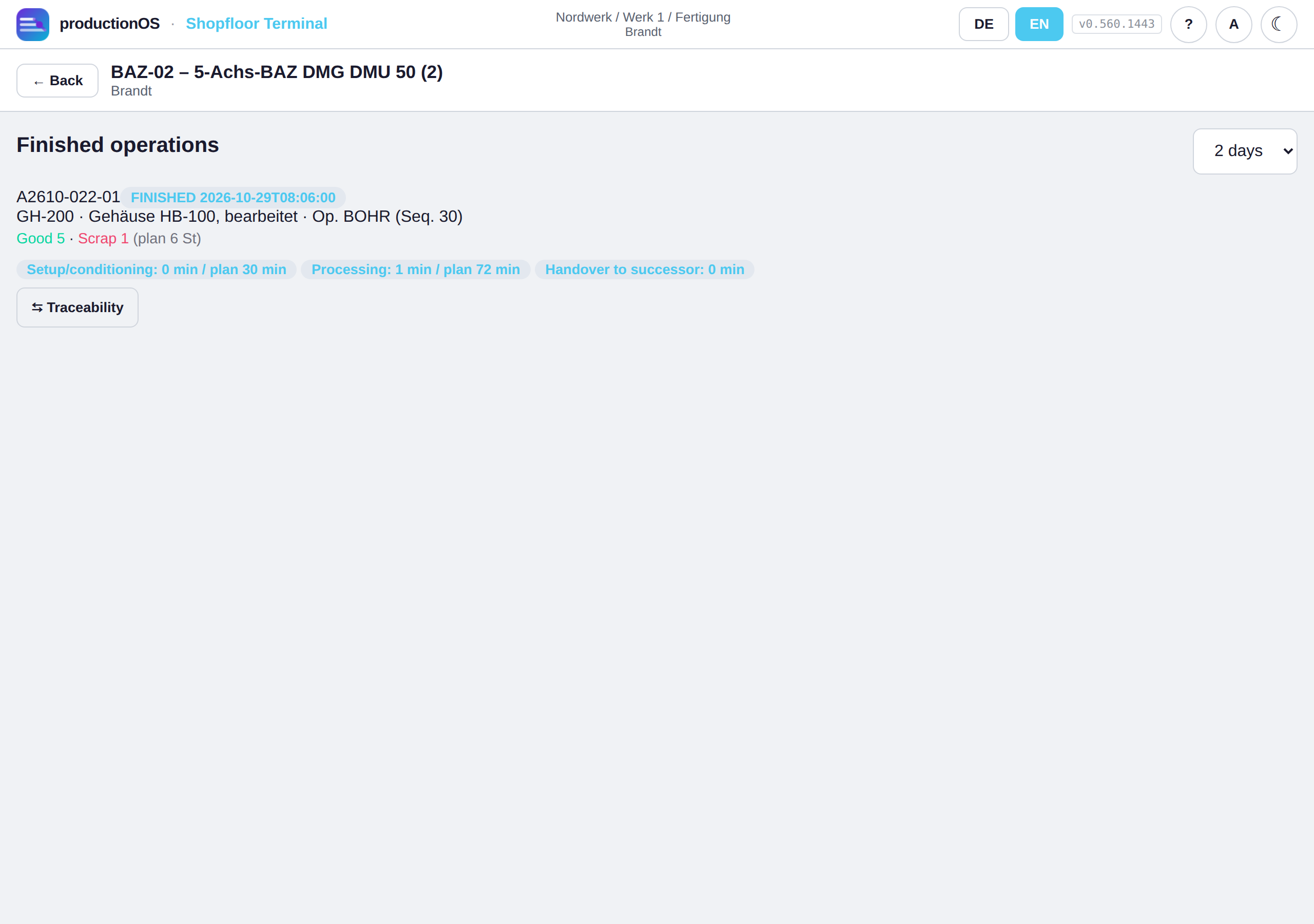
Task: Click the Good 5 quantity text
Action: click(x=41, y=239)
